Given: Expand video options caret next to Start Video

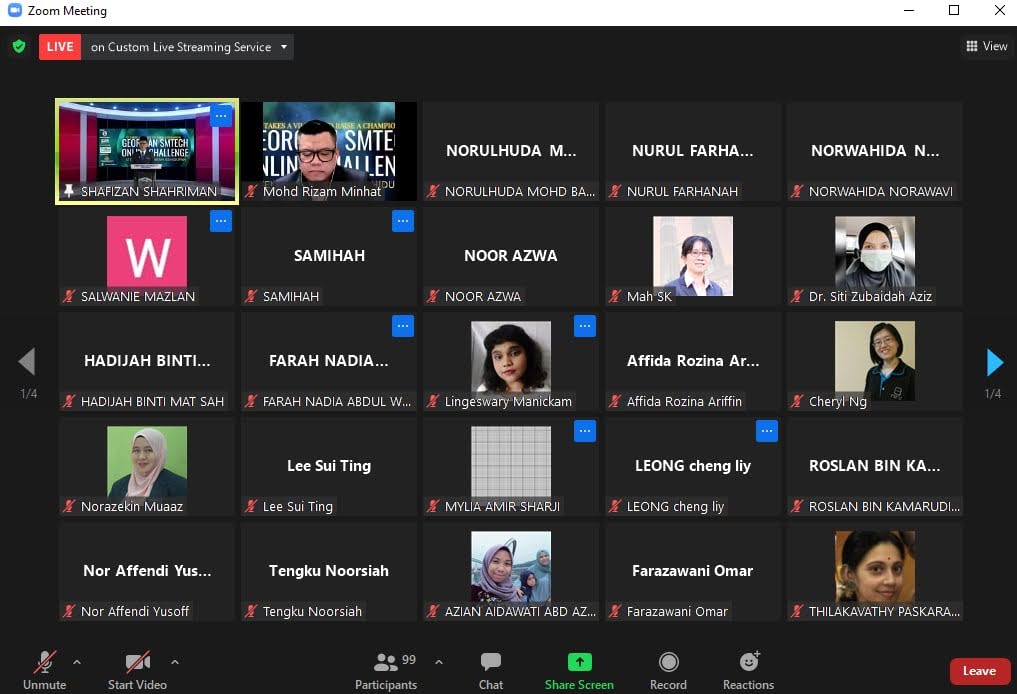Looking at the screenshot, I should click(x=174, y=662).
